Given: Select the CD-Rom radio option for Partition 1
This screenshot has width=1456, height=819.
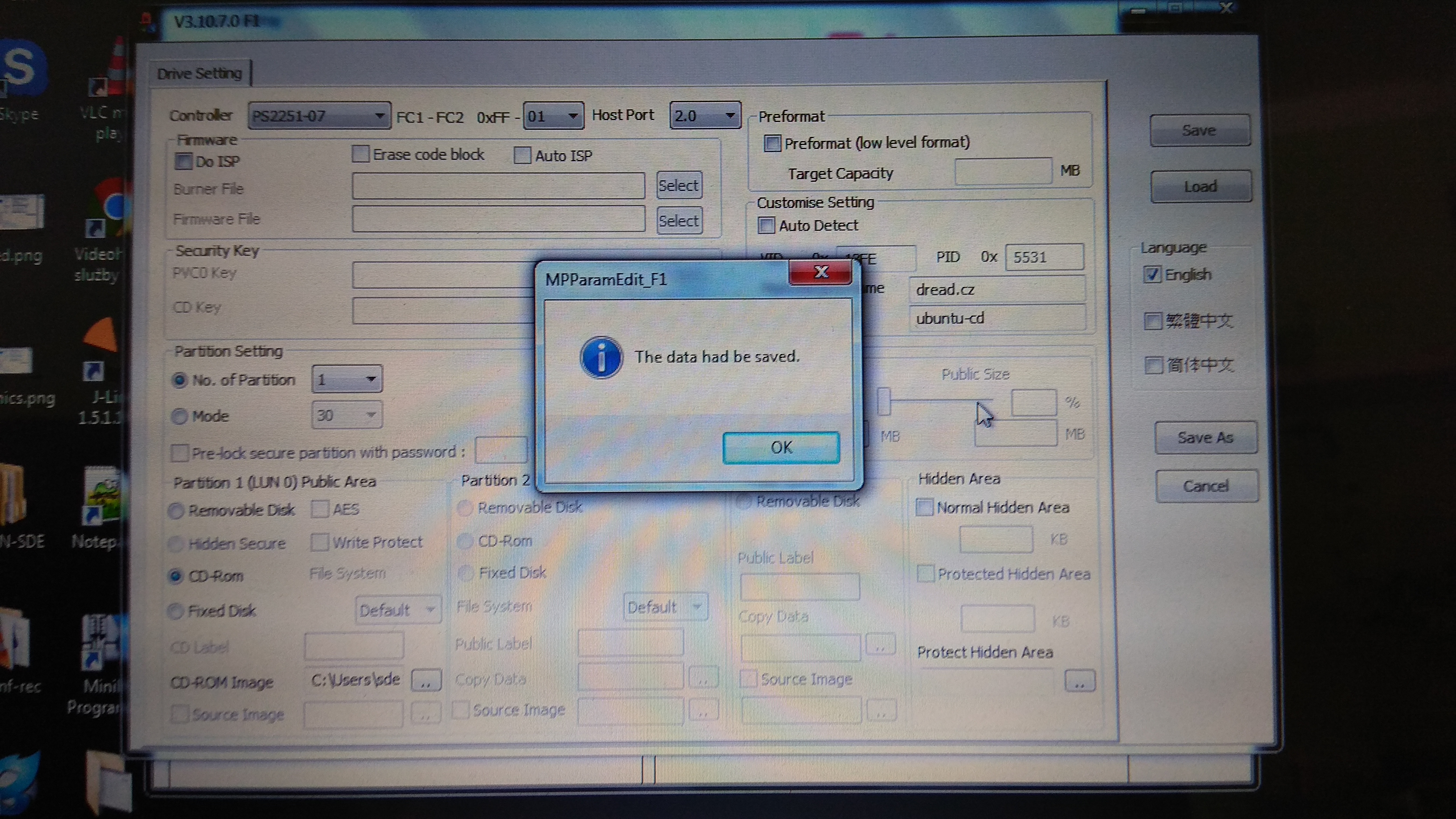Looking at the screenshot, I should click(176, 576).
